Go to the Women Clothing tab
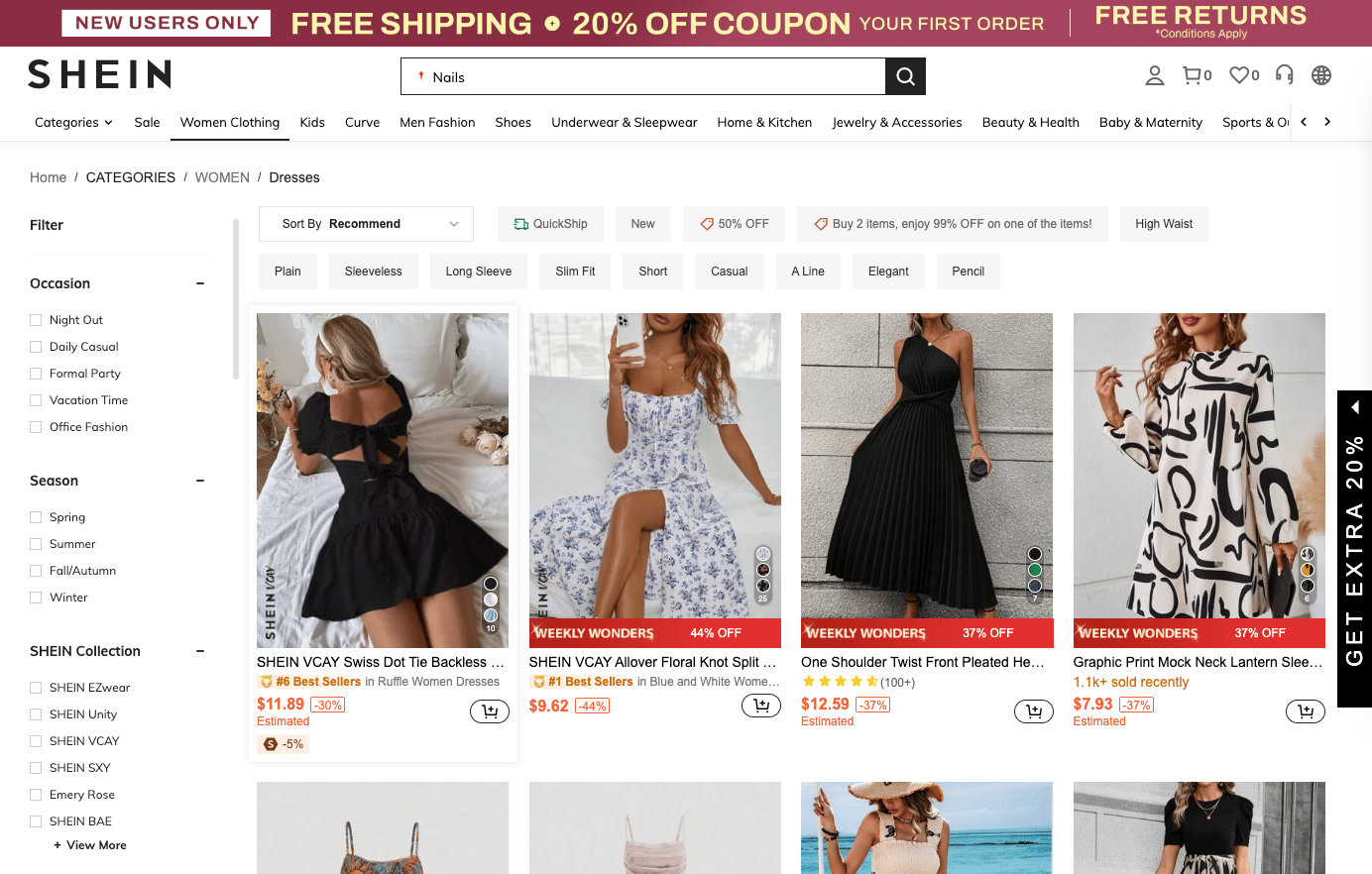The width and height of the screenshot is (1372, 874). coord(230,123)
